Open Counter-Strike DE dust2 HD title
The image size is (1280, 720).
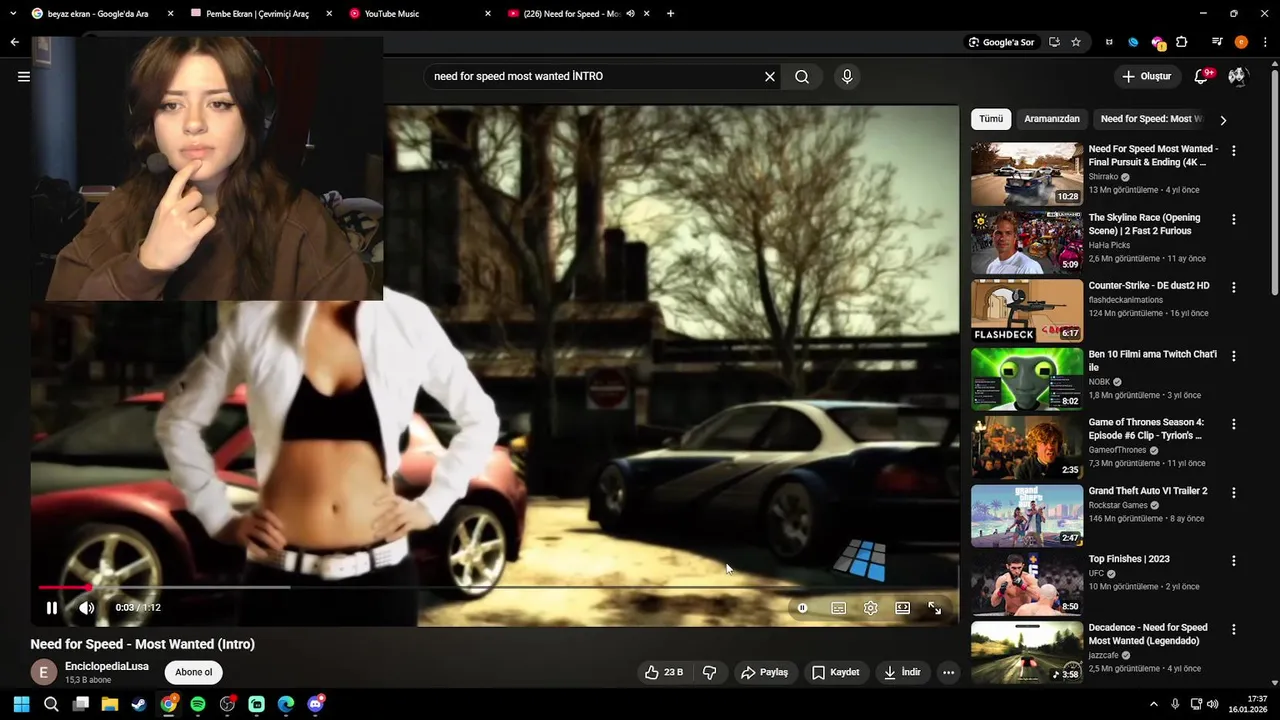point(1149,286)
